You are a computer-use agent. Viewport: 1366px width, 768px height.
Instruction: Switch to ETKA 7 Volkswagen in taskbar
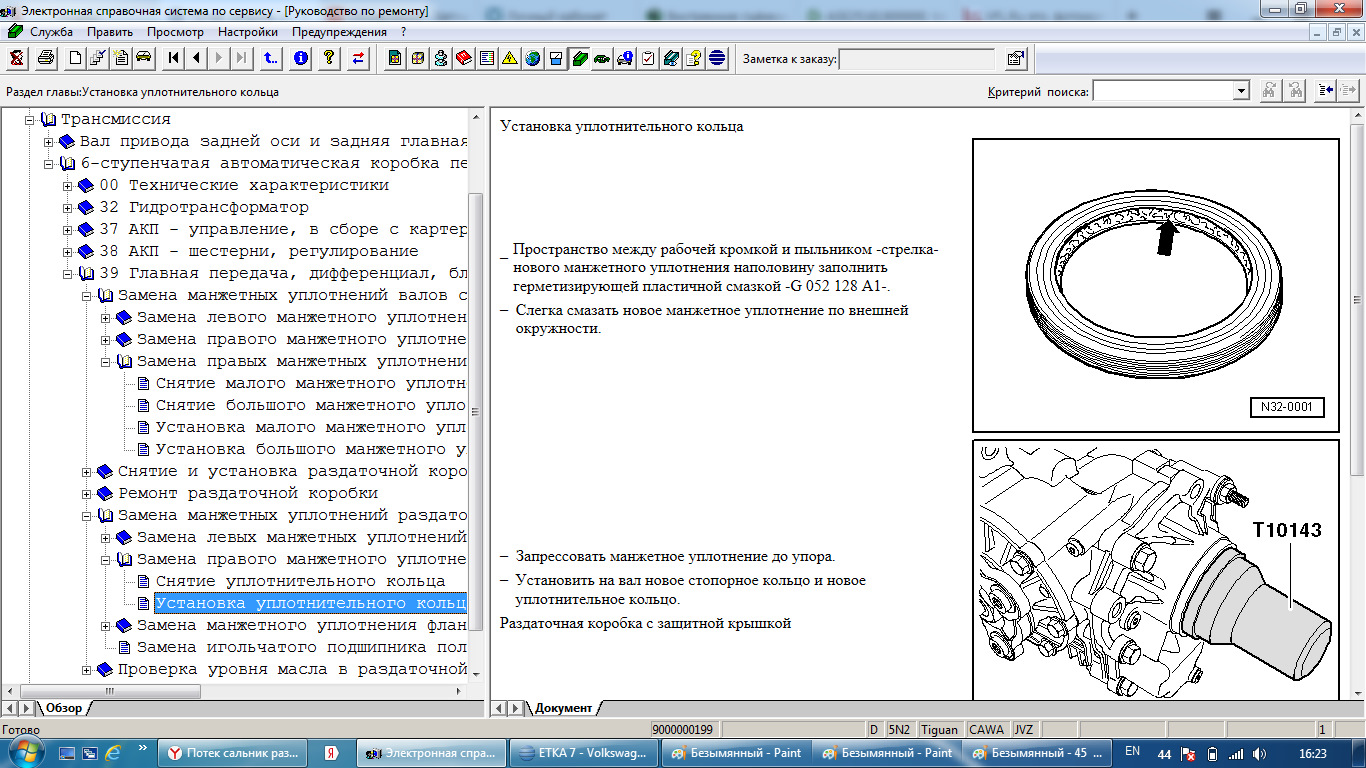[583, 753]
